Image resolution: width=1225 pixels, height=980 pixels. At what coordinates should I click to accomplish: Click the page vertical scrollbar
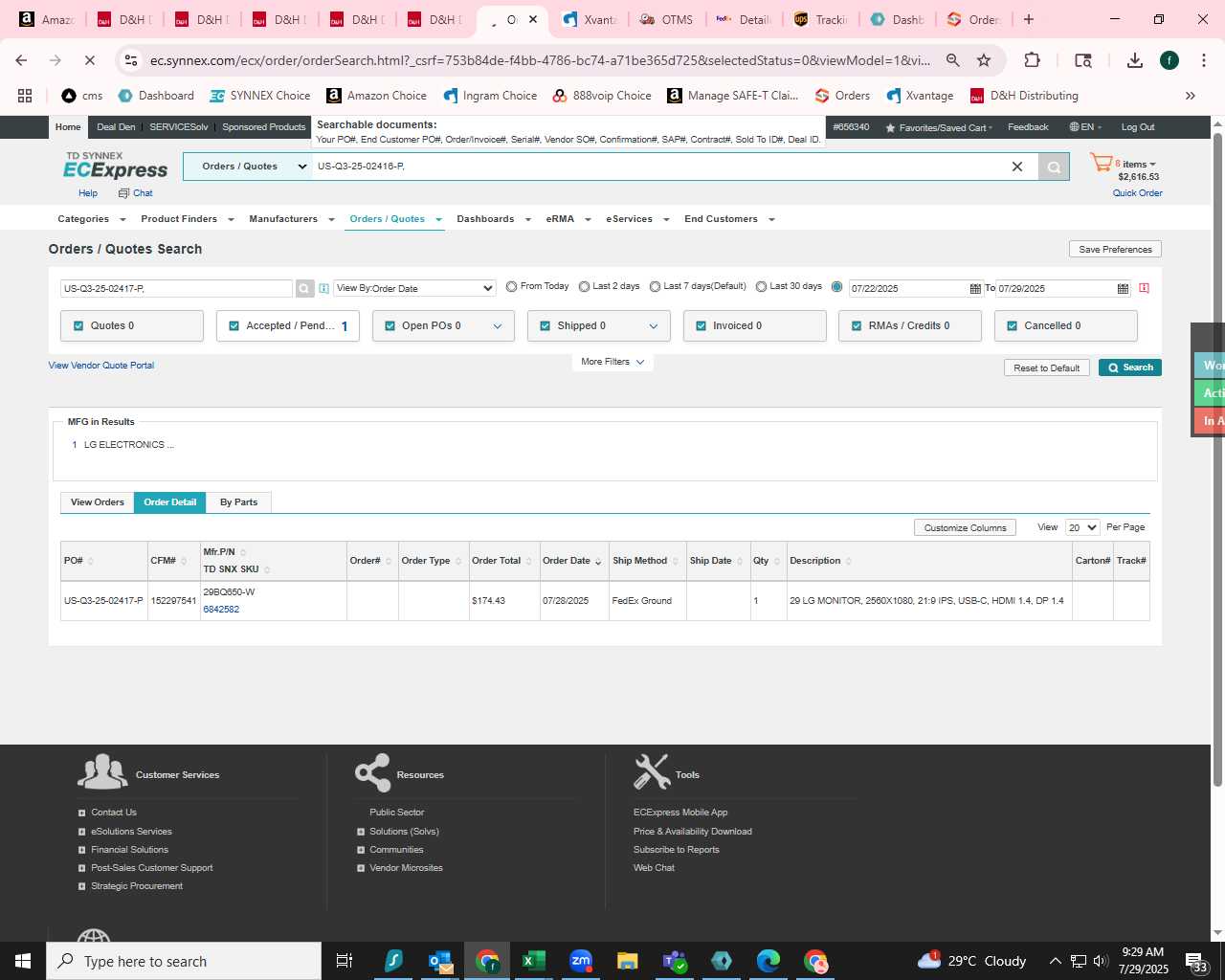point(1217,459)
